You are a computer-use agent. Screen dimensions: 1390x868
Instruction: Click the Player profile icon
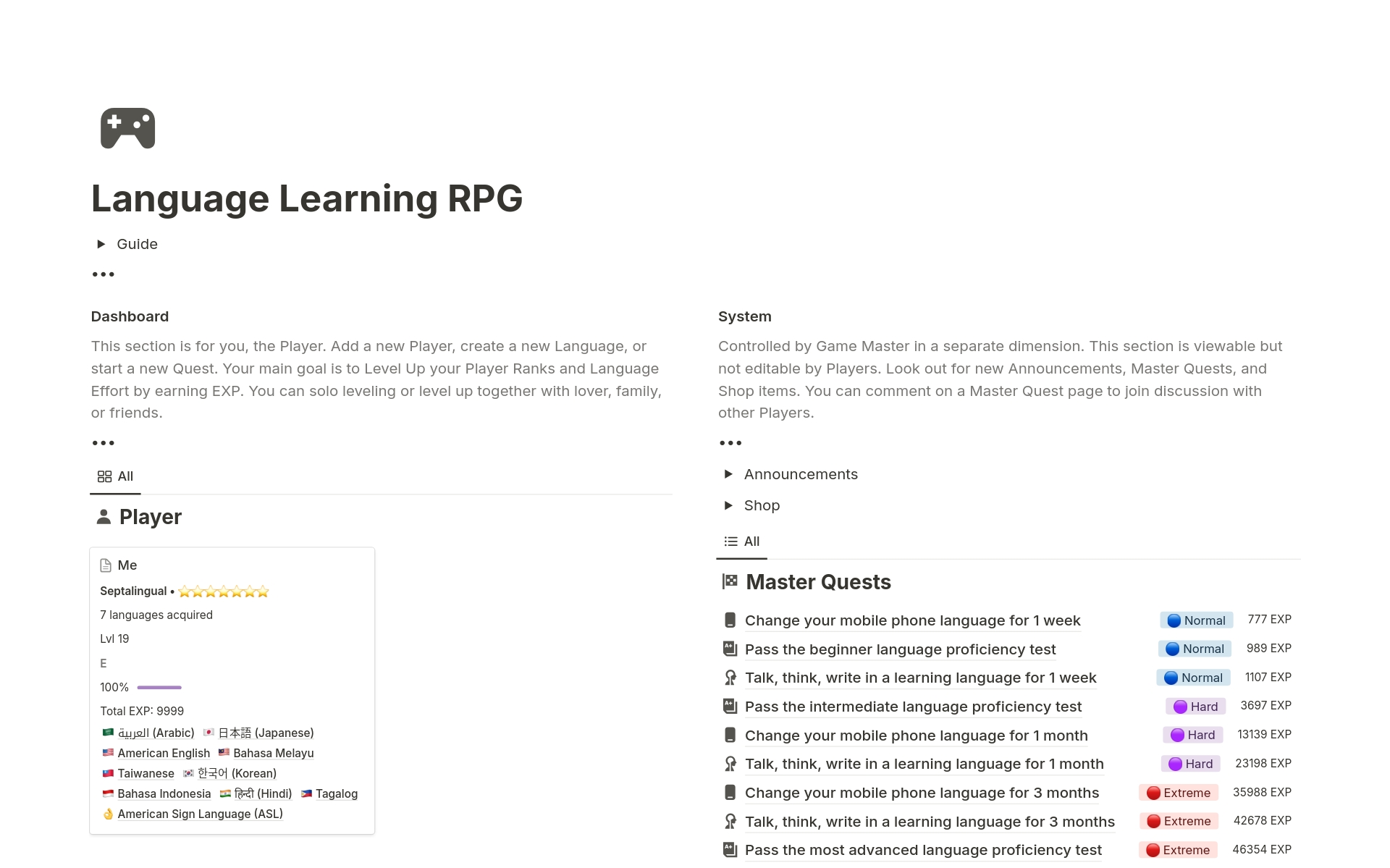tap(102, 516)
